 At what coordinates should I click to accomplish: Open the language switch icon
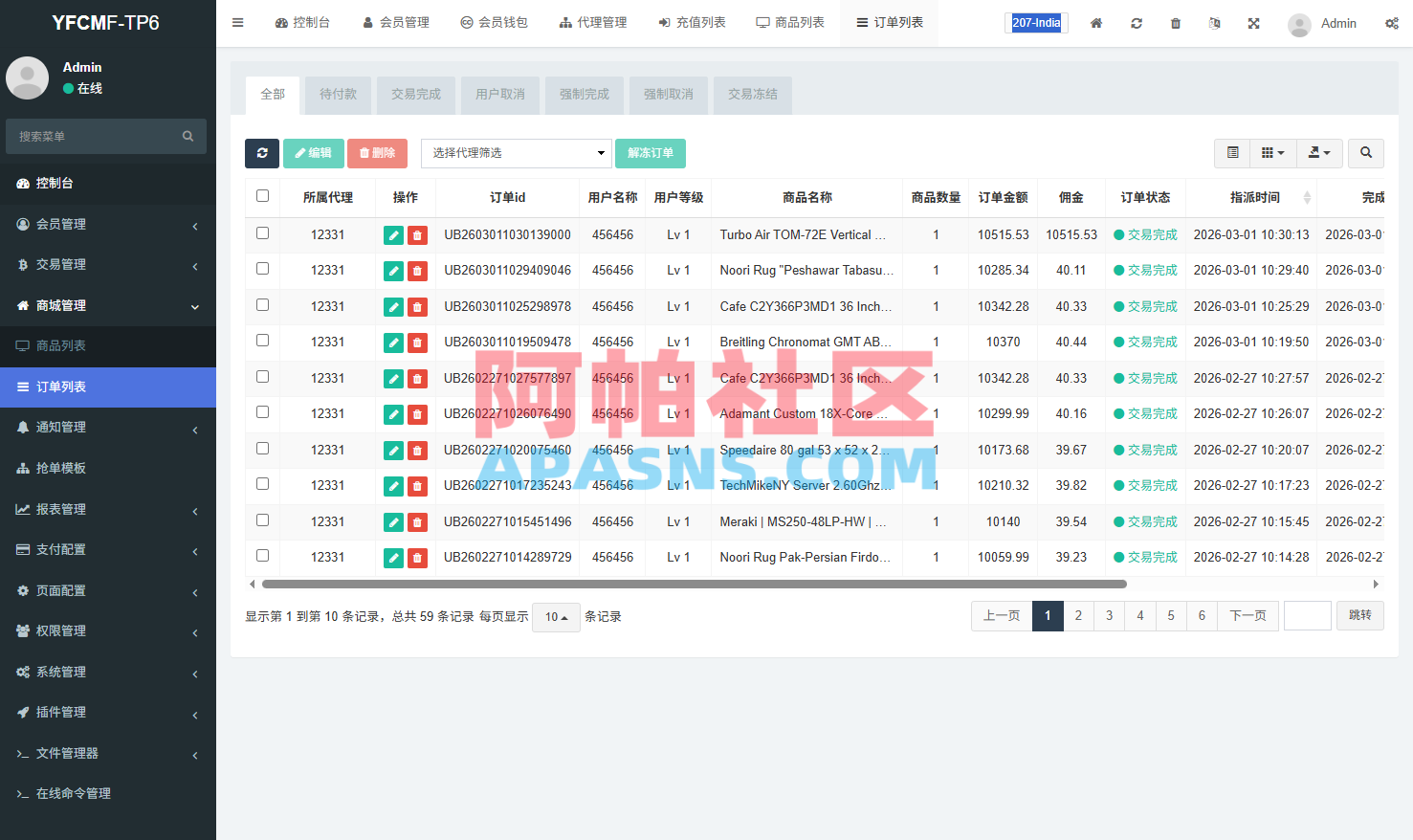[x=1215, y=23]
